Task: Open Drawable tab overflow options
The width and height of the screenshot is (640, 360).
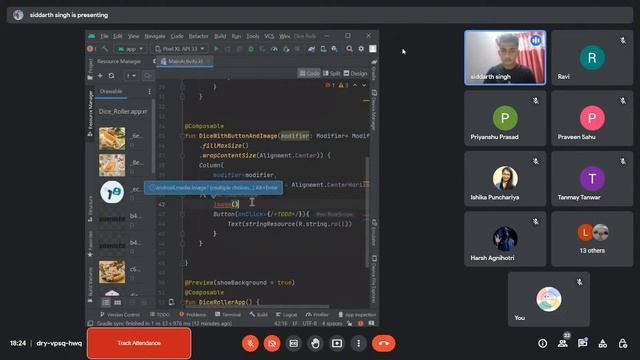Action: click(149, 91)
